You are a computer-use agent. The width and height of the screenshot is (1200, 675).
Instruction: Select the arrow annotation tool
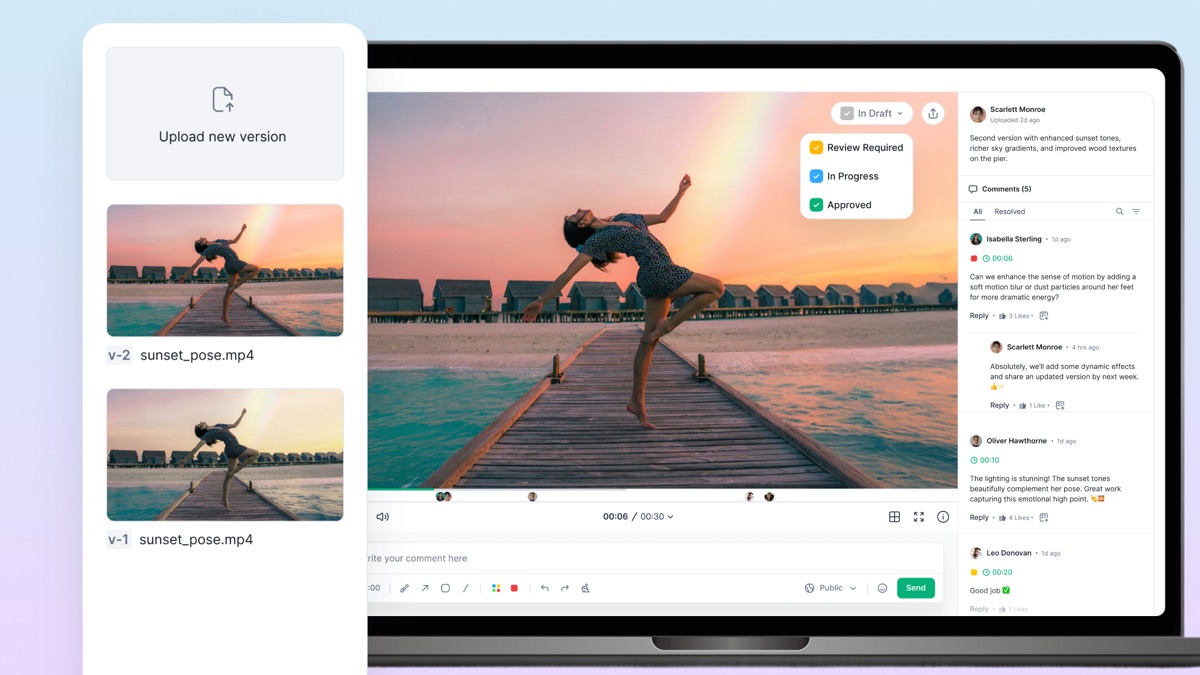[425, 588]
